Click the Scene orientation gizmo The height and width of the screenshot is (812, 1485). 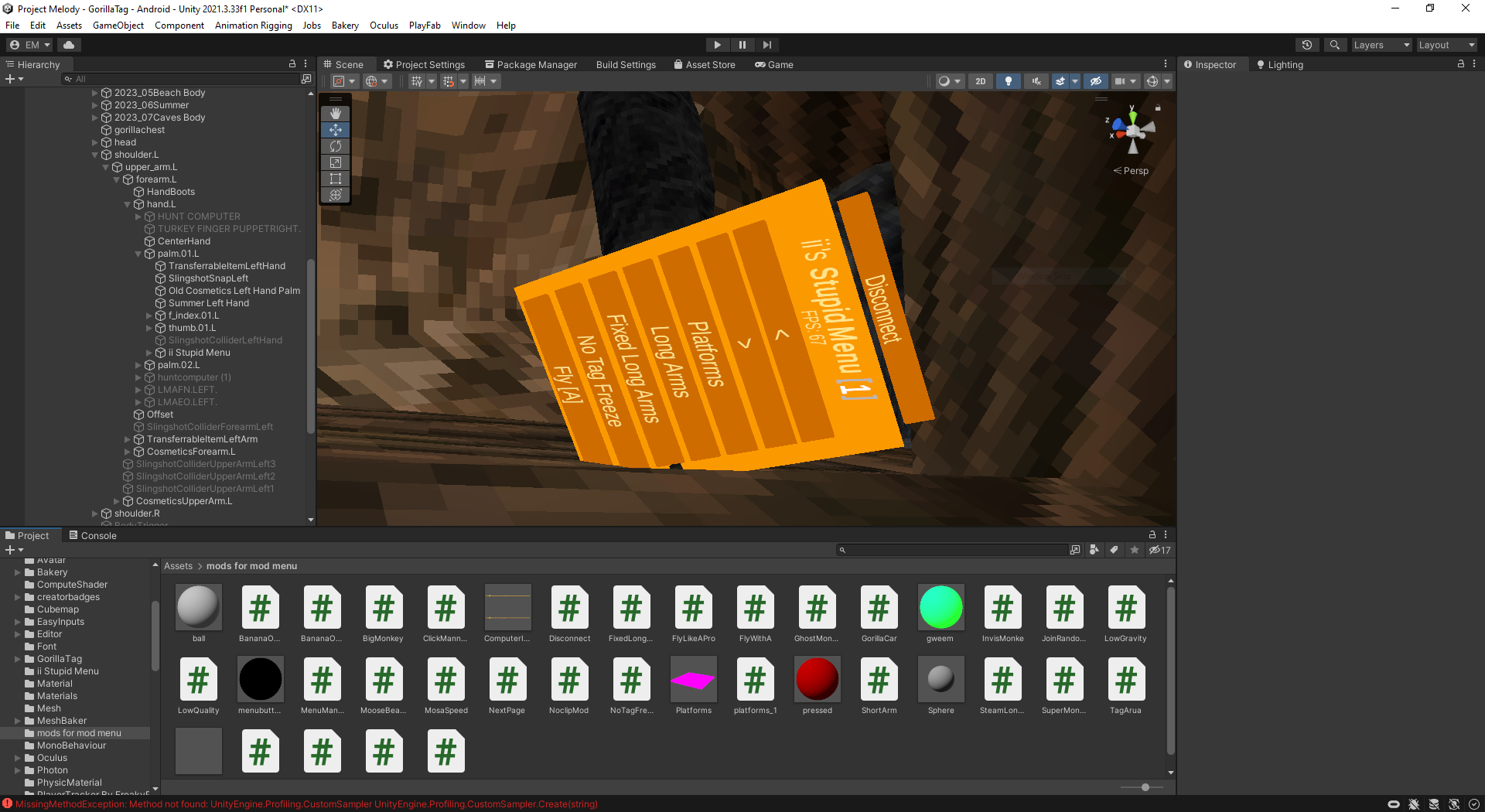1132,130
